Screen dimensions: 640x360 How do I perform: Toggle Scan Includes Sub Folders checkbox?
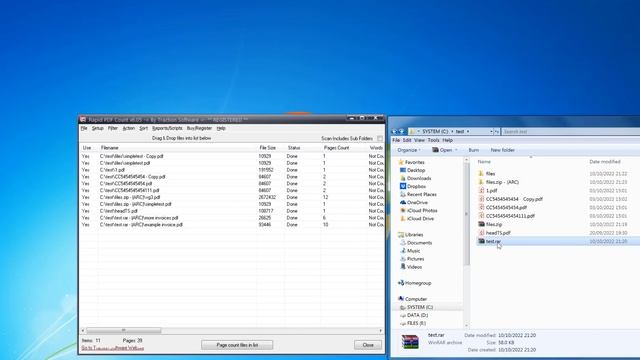[380, 139]
